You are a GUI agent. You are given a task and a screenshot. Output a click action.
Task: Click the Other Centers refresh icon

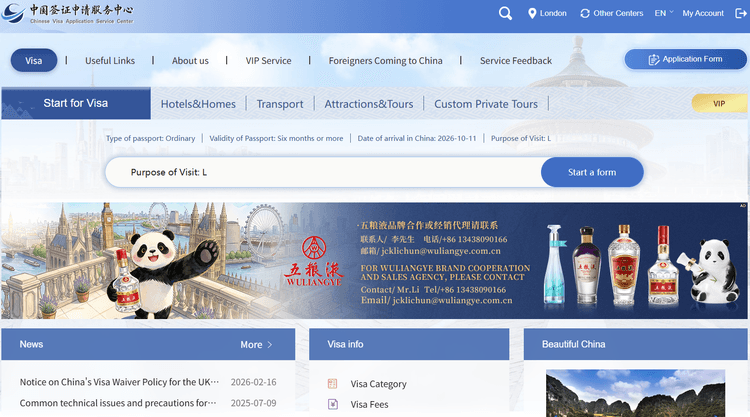[x=585, y=13]
